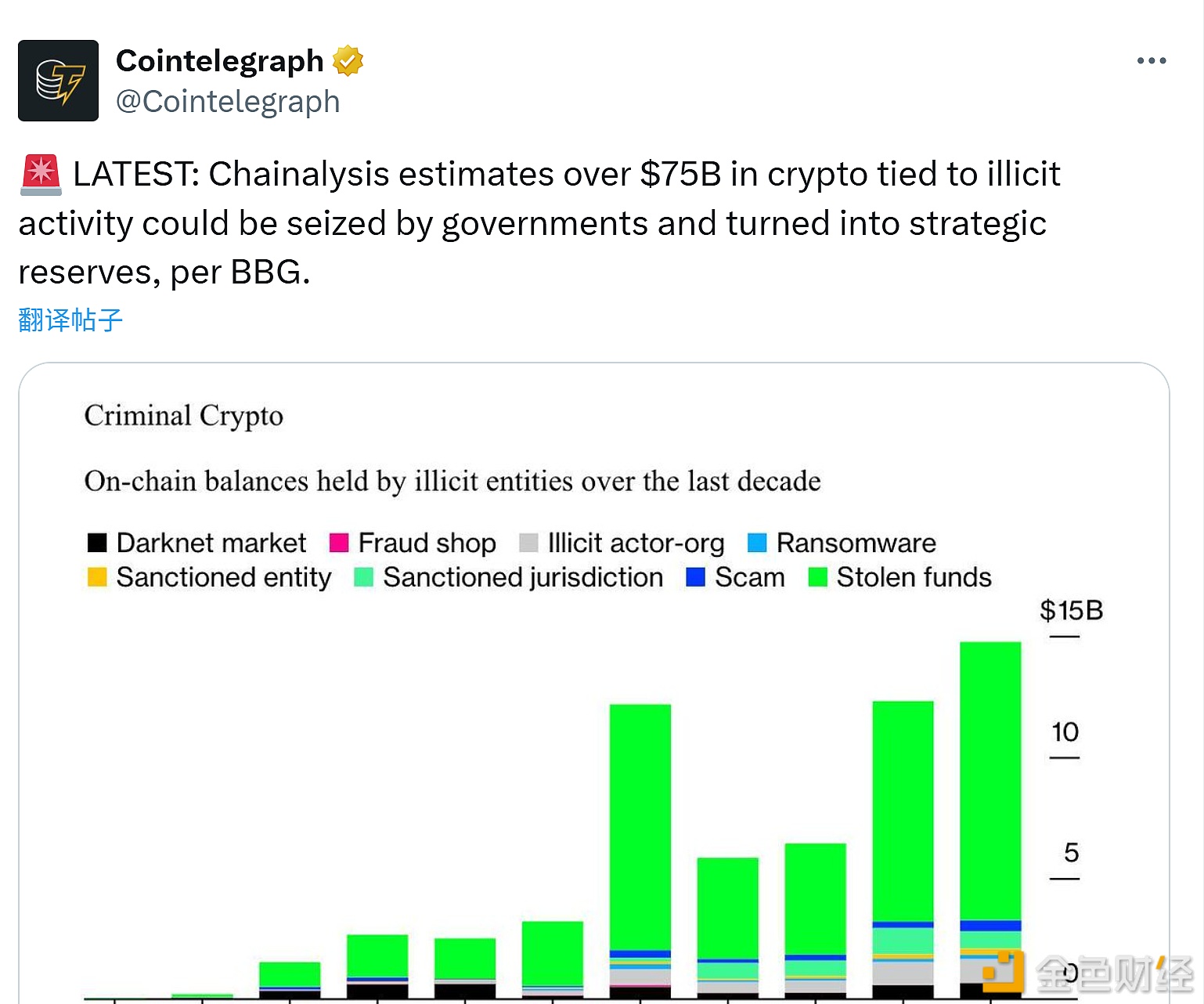Click the Criminal Crypto chart title
The image size is (1204, 1004).
point(184,416)
